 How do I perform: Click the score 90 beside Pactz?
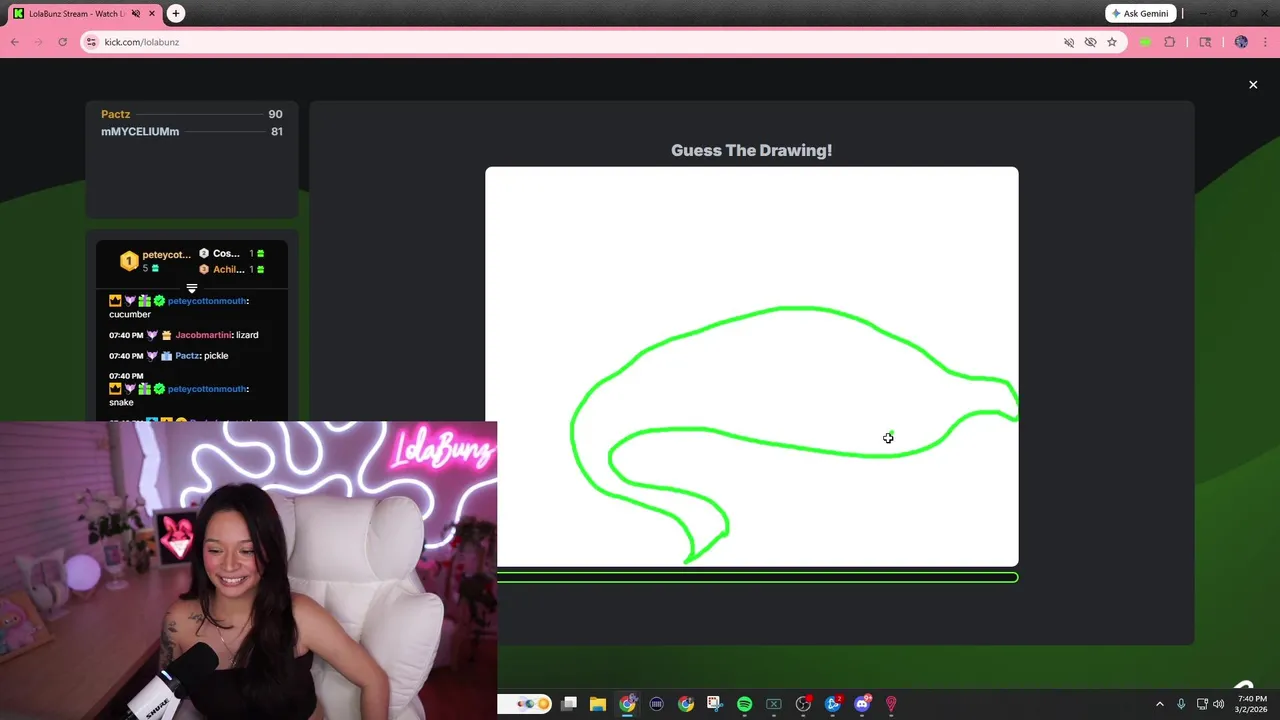click(x=275, y=114)
